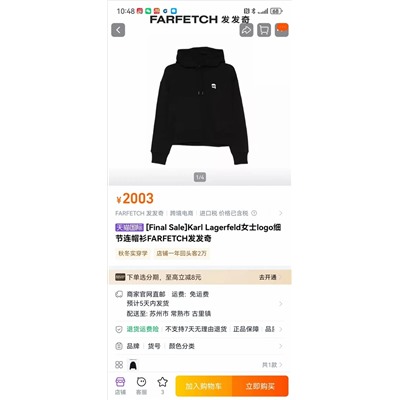The image size is (400, 400).
Task: Expand 品牌 货号 颜色分类 row
Action: pyautogui.click(x=199, y=346)
